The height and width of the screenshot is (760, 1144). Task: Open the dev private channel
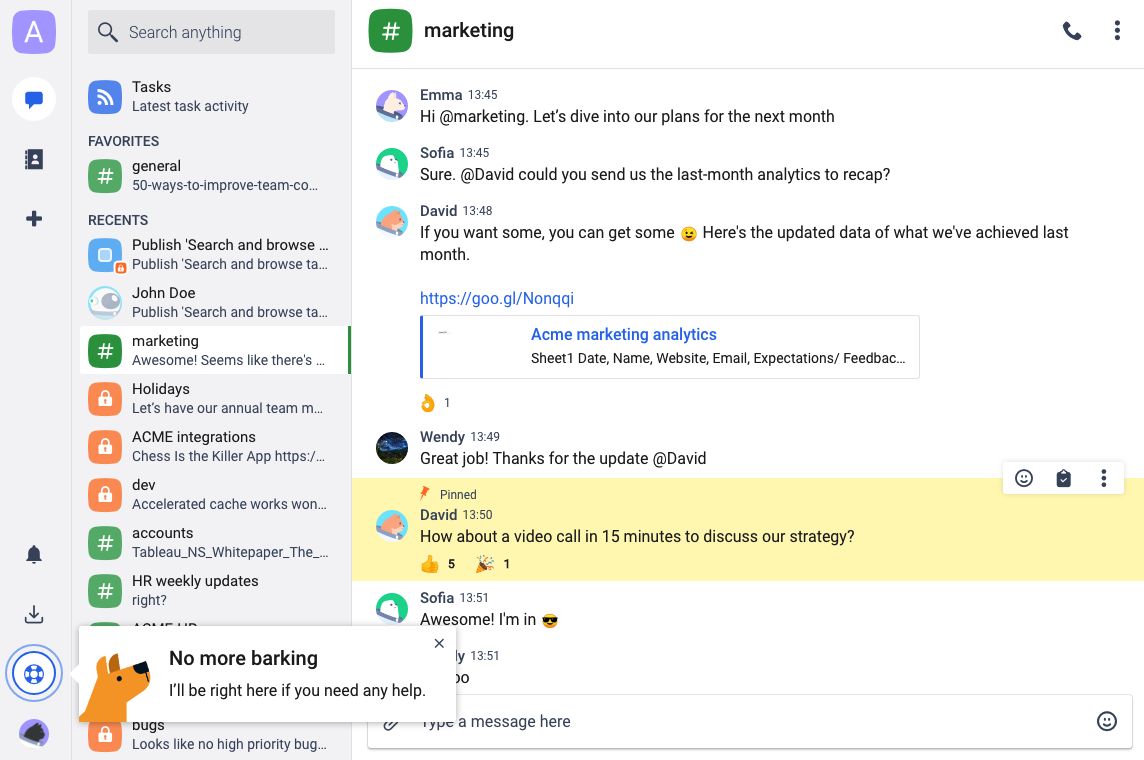tap(215, 495)
